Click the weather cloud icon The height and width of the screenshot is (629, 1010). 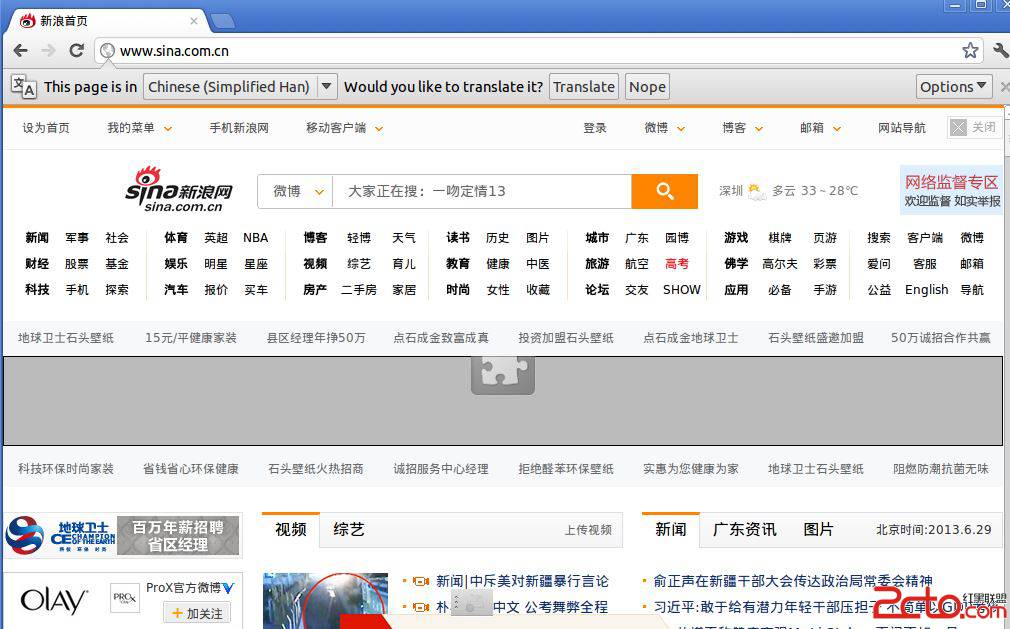757,191
